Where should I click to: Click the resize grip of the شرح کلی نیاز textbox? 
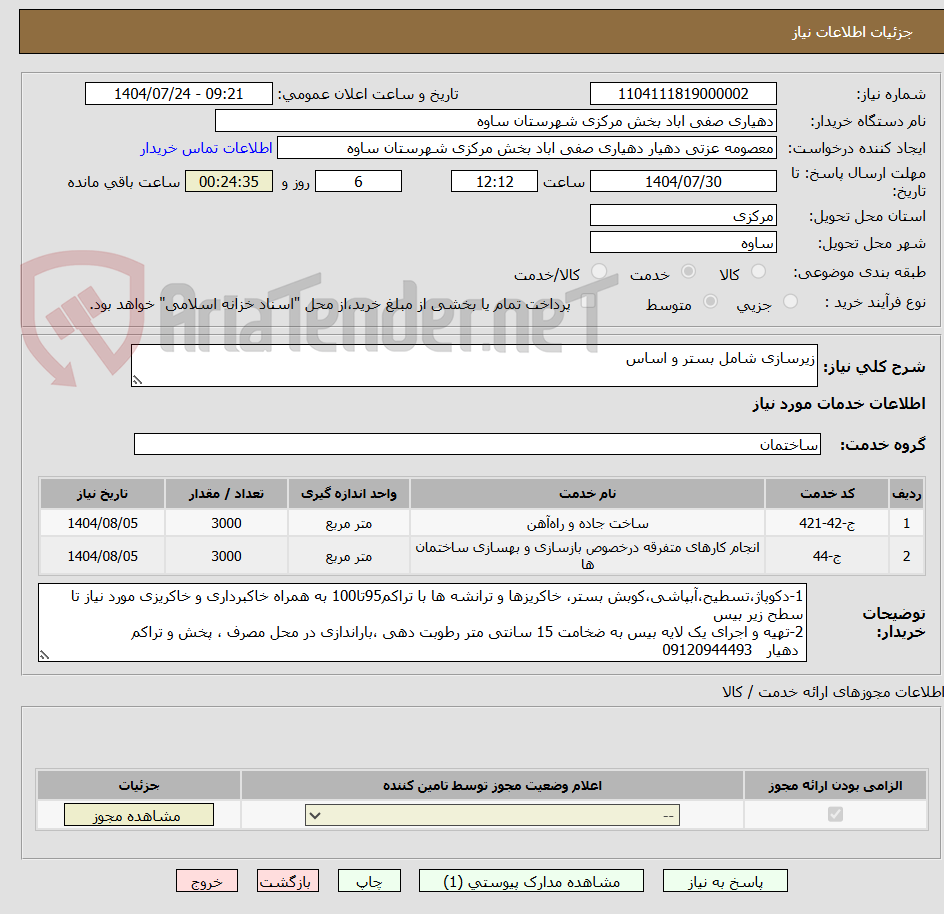(137, 381)
